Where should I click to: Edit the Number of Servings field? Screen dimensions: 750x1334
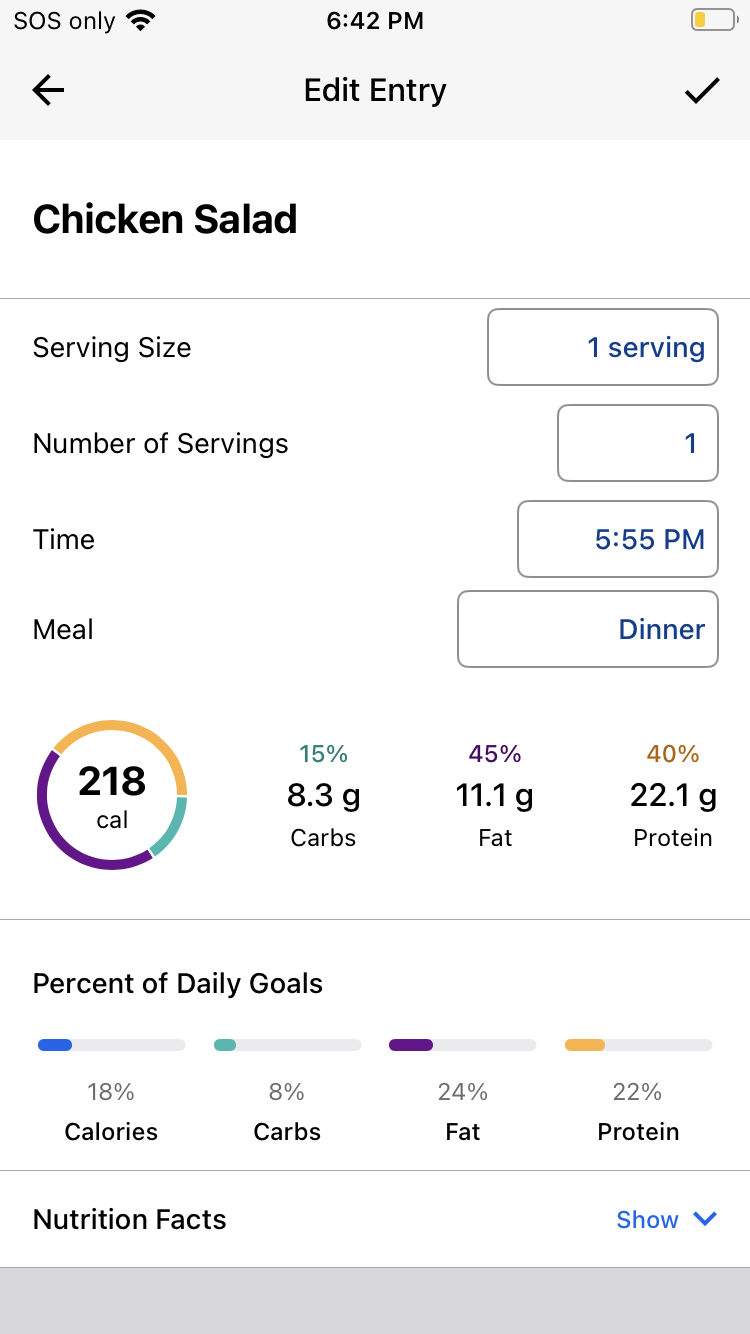pyautogui.click(x=638, y=443)
